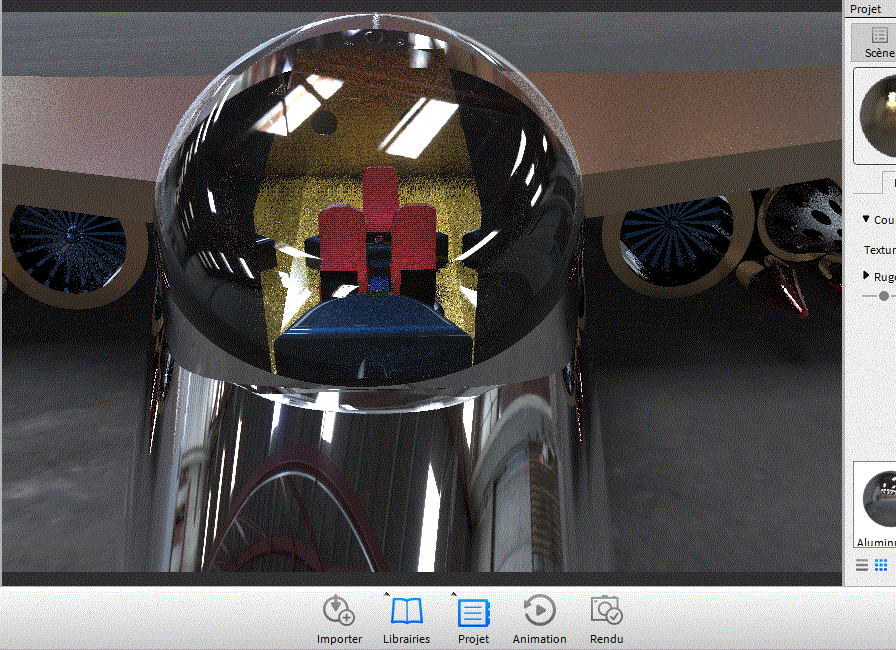
Task: Expand the Rug... (roughness) section
Action: pos(866,276)
